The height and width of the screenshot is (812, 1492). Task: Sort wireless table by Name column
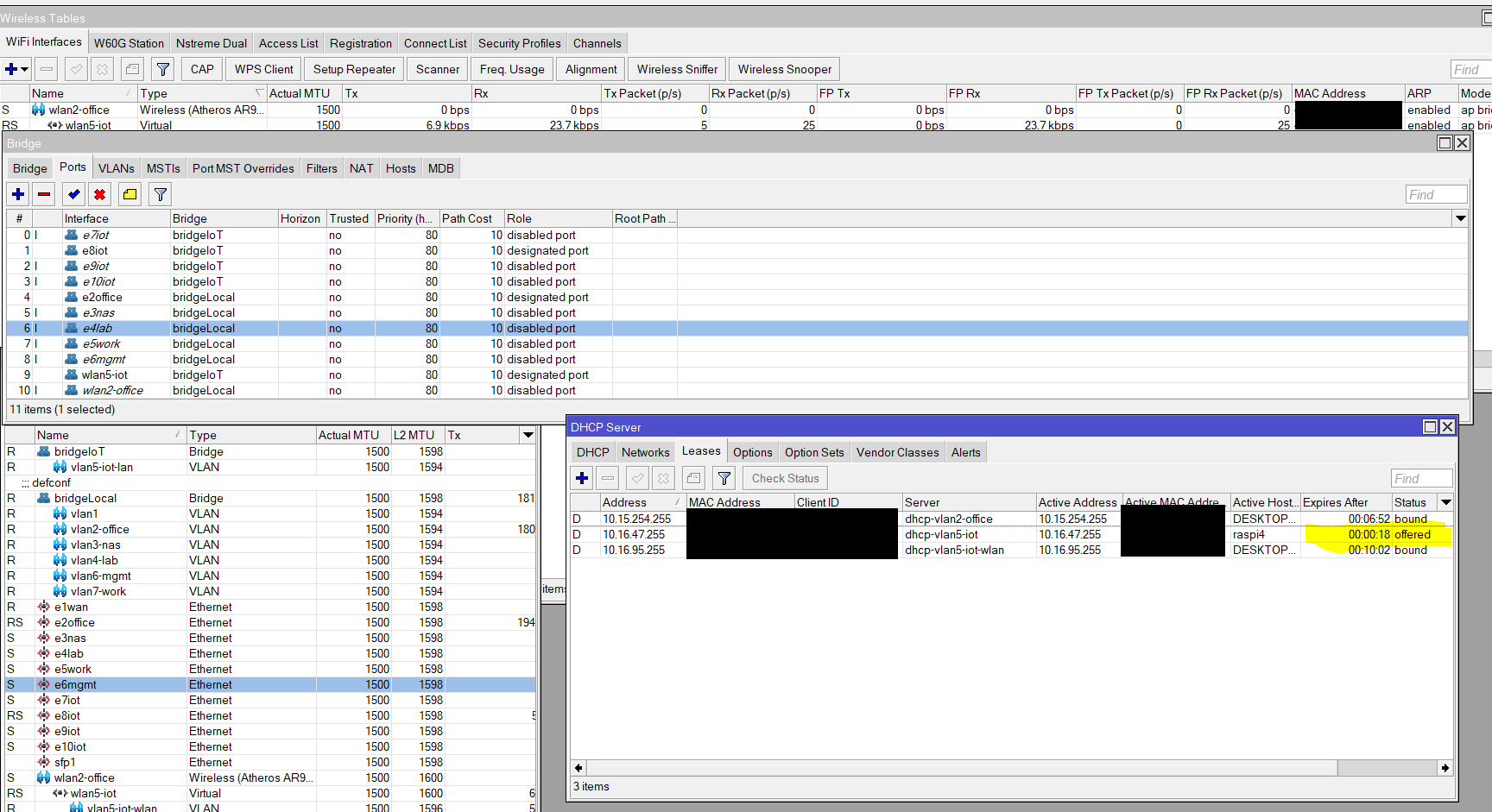82,93
